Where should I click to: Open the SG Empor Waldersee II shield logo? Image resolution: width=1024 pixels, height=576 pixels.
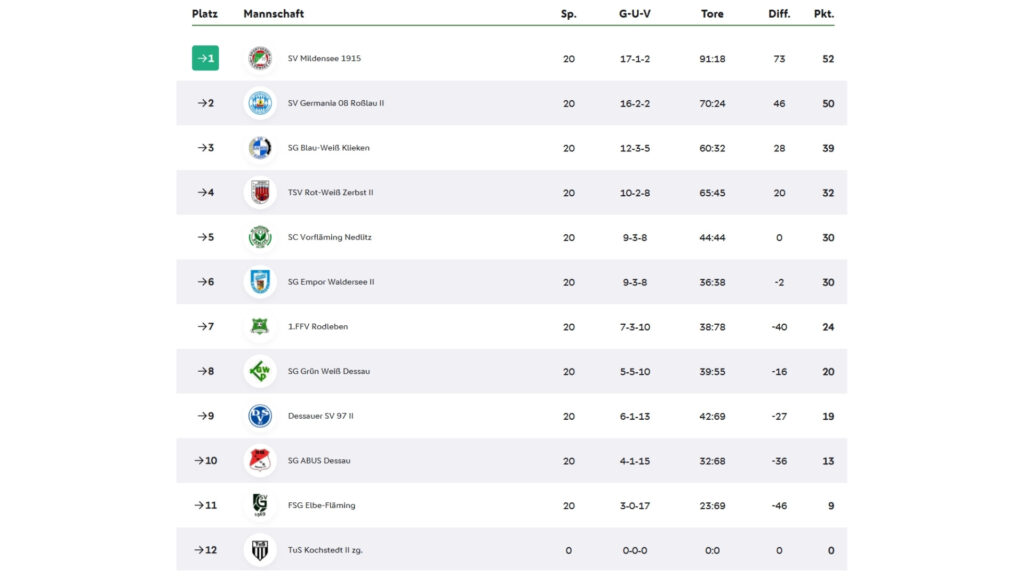(x=260, y=282)
